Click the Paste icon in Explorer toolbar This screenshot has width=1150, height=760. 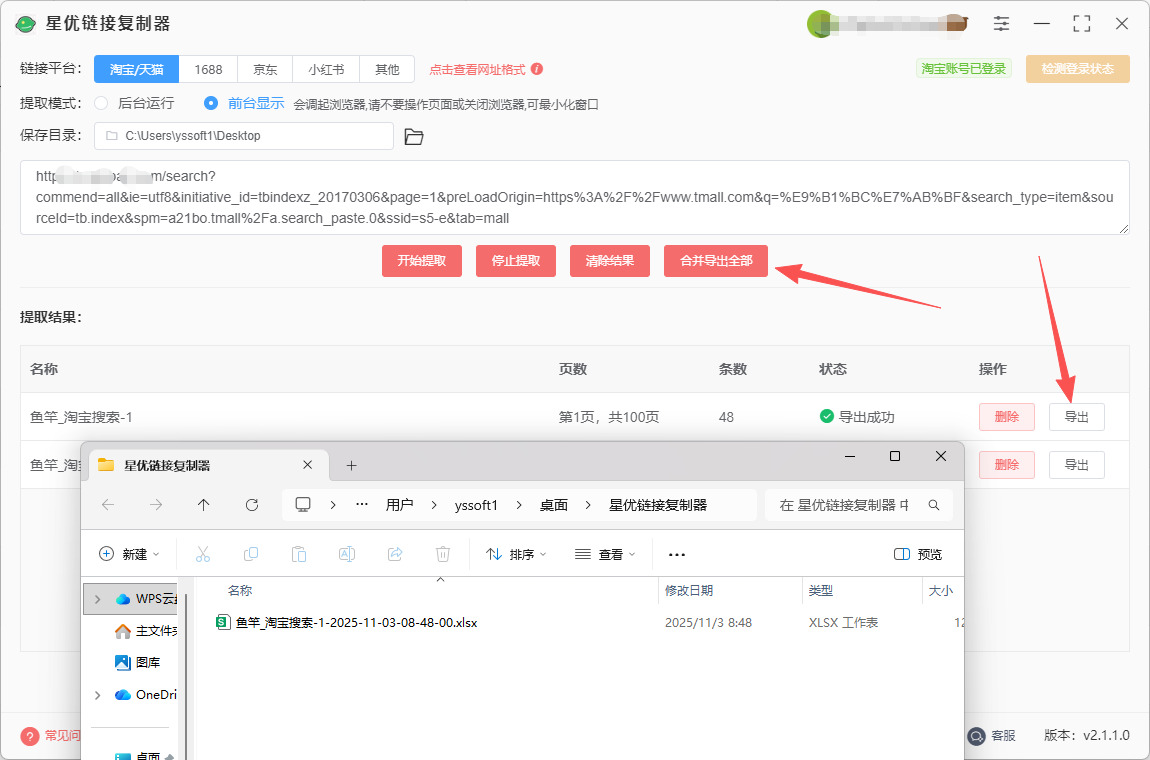click(x=299, y=554)
